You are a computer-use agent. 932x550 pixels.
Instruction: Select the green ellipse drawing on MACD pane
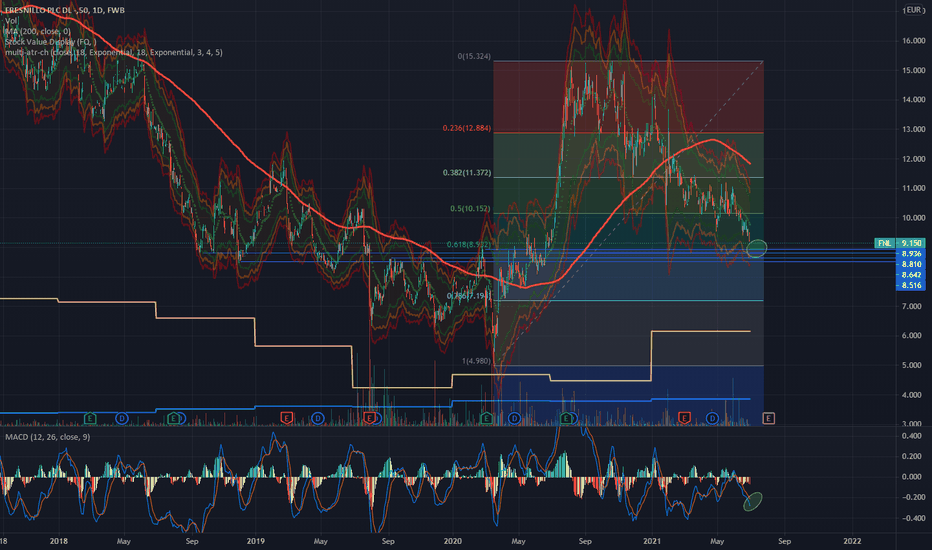[x=752, y=501]
